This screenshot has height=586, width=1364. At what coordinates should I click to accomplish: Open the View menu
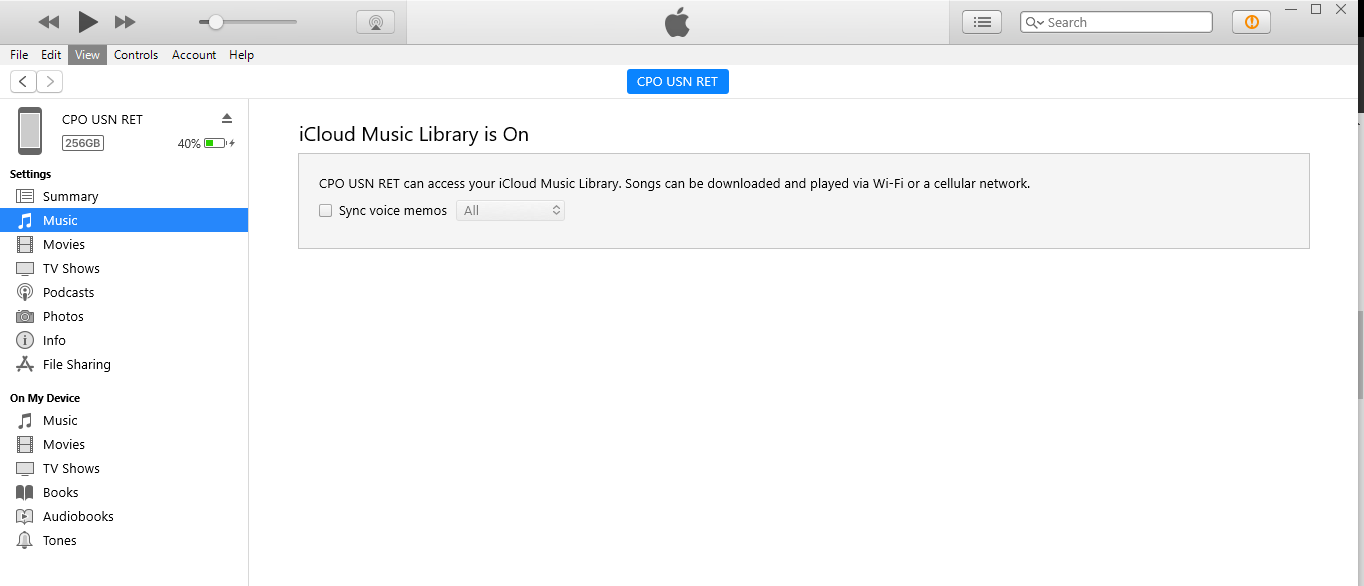(x=87, y=55)
